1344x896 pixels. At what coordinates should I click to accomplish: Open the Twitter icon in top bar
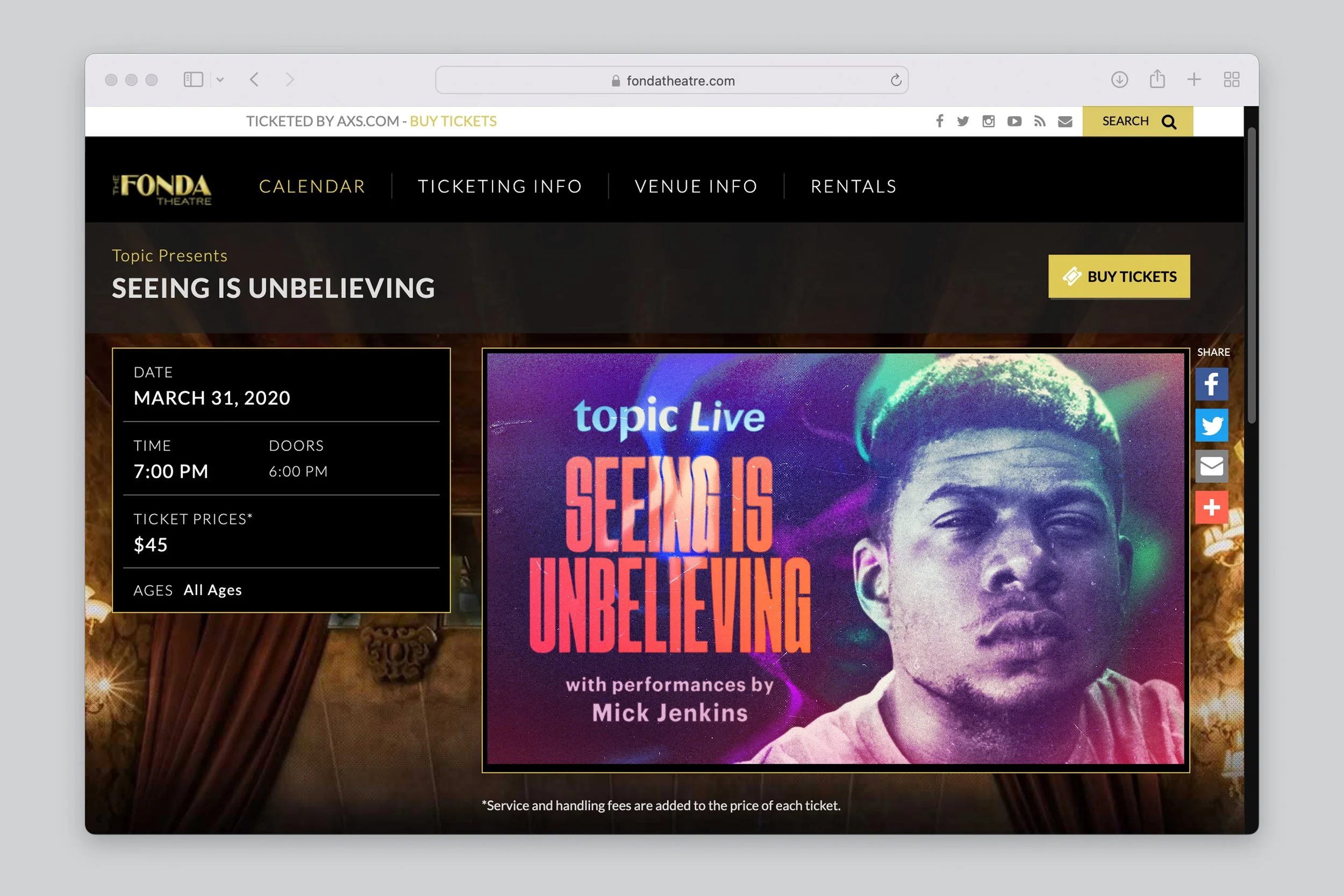tap(963, 121)
